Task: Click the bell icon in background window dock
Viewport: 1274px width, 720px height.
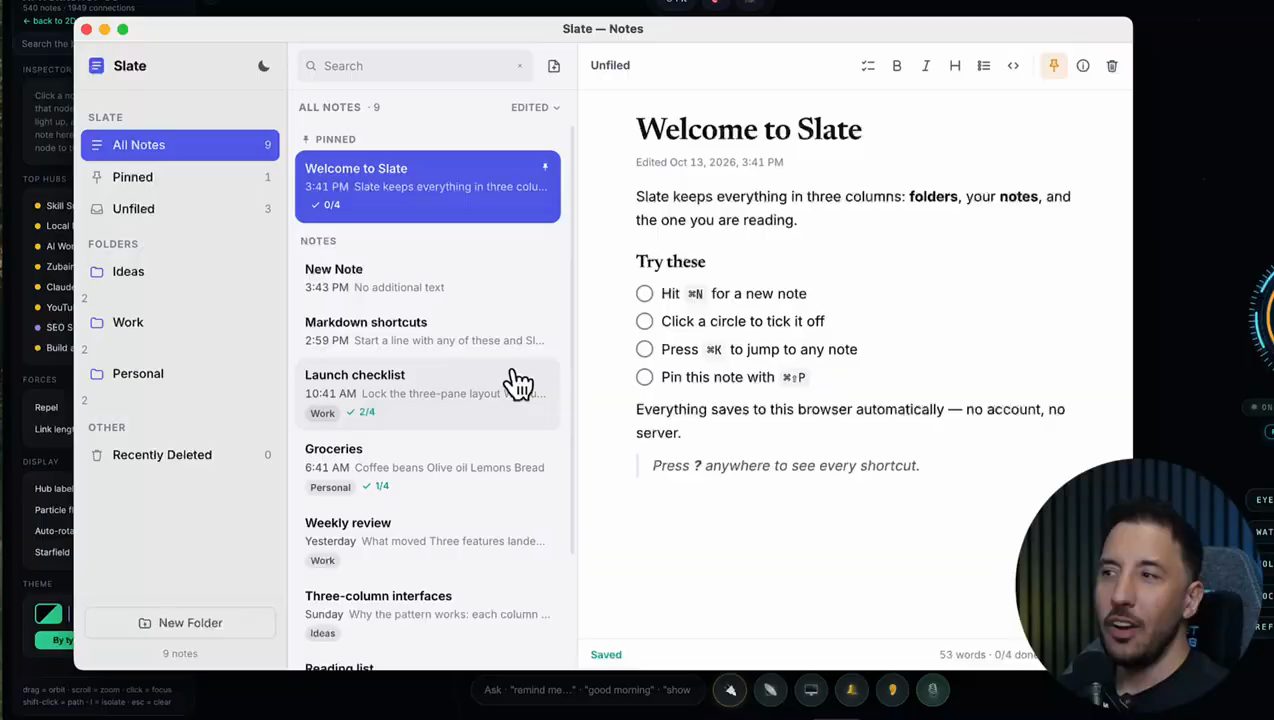Action: [x=851, y=690]
